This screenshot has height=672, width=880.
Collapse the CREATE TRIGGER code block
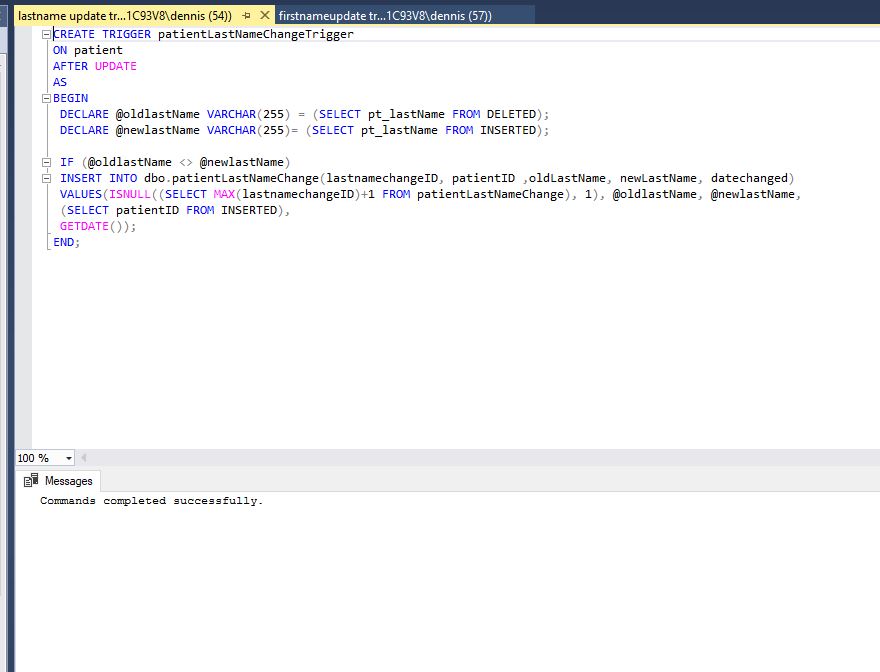coord(46,34)
